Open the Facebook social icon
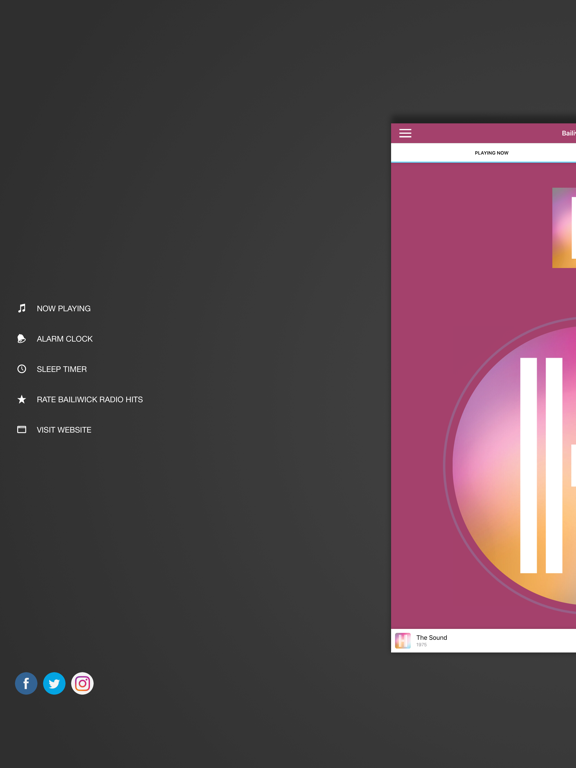Viewport: 576px width, 768px height. point(26,683)
